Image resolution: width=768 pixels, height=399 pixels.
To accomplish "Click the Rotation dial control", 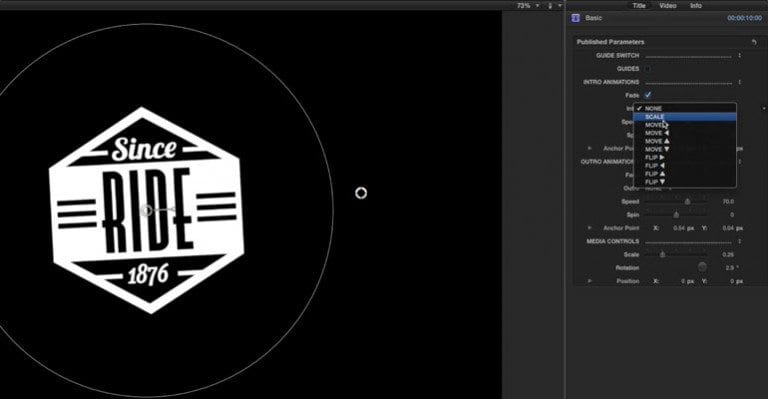I will tap(702, 267).
